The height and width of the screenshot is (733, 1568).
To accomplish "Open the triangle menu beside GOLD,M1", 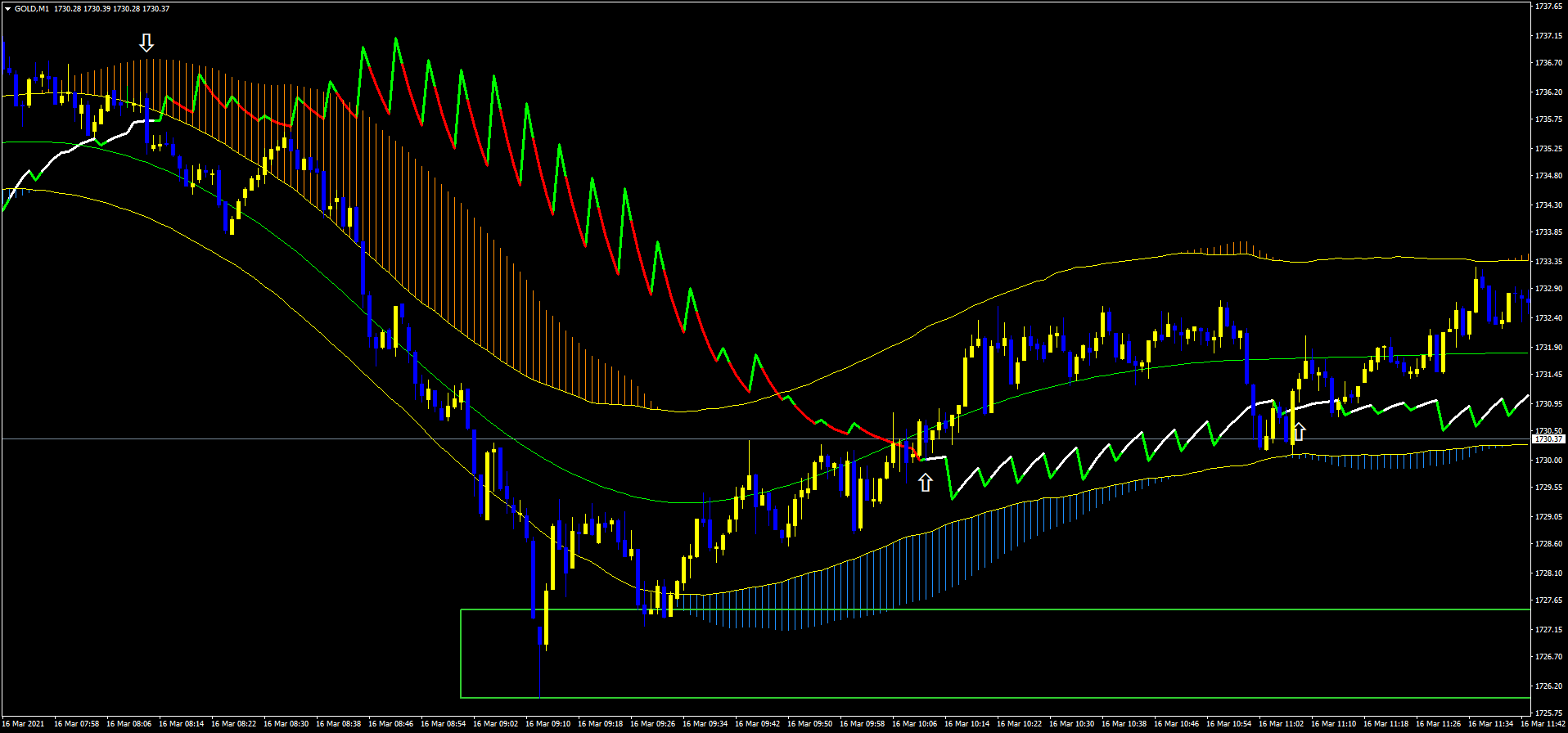I will click(7, 9).
